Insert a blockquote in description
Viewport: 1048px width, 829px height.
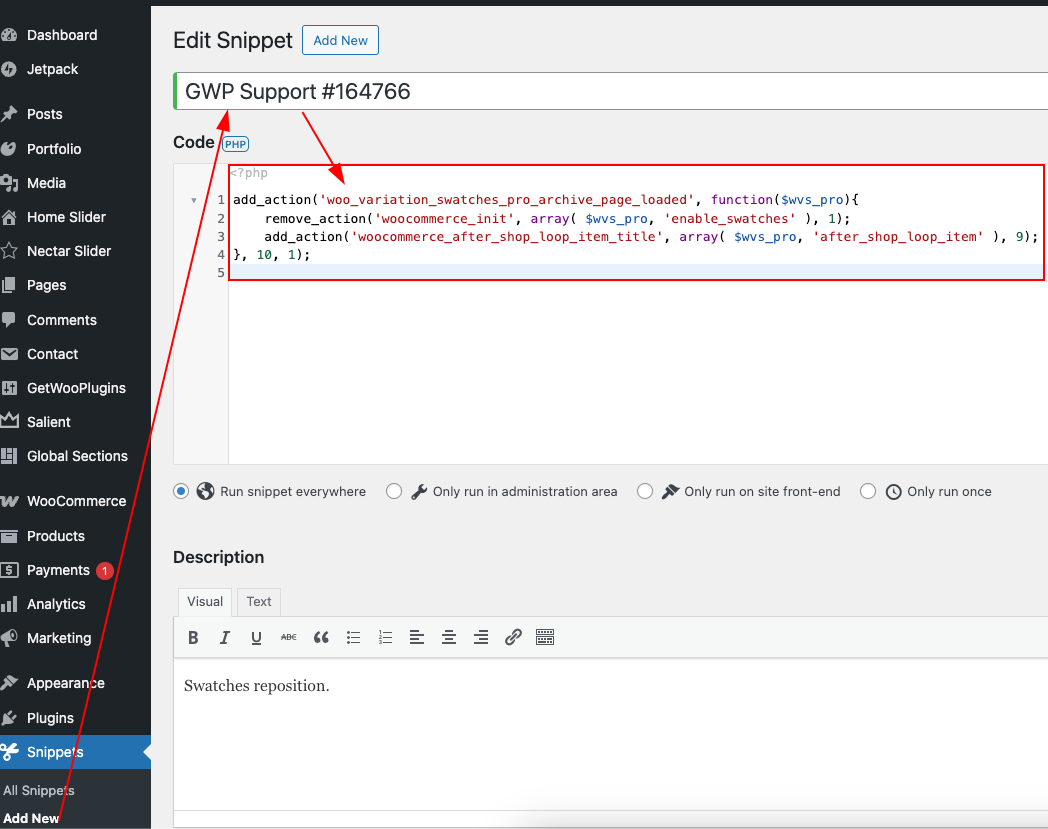tap(321, 638)
